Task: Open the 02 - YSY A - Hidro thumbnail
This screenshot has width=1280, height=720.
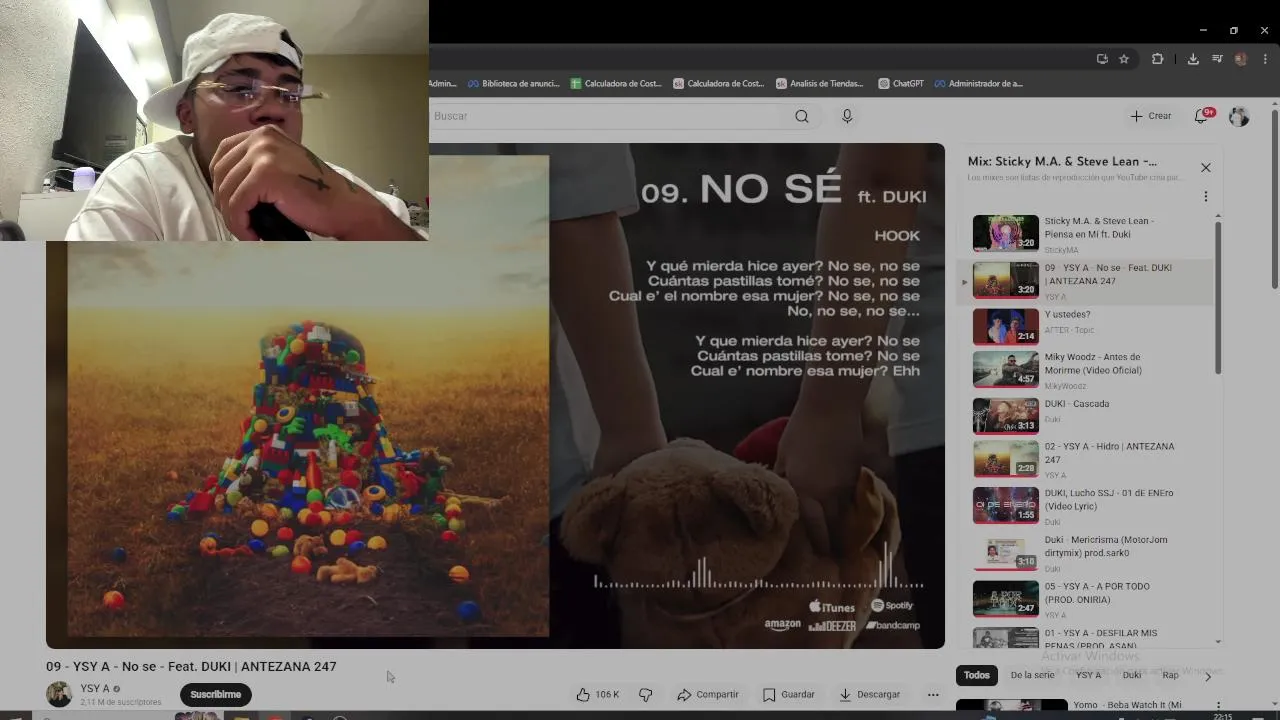Action: click(x=1006, y=459)
